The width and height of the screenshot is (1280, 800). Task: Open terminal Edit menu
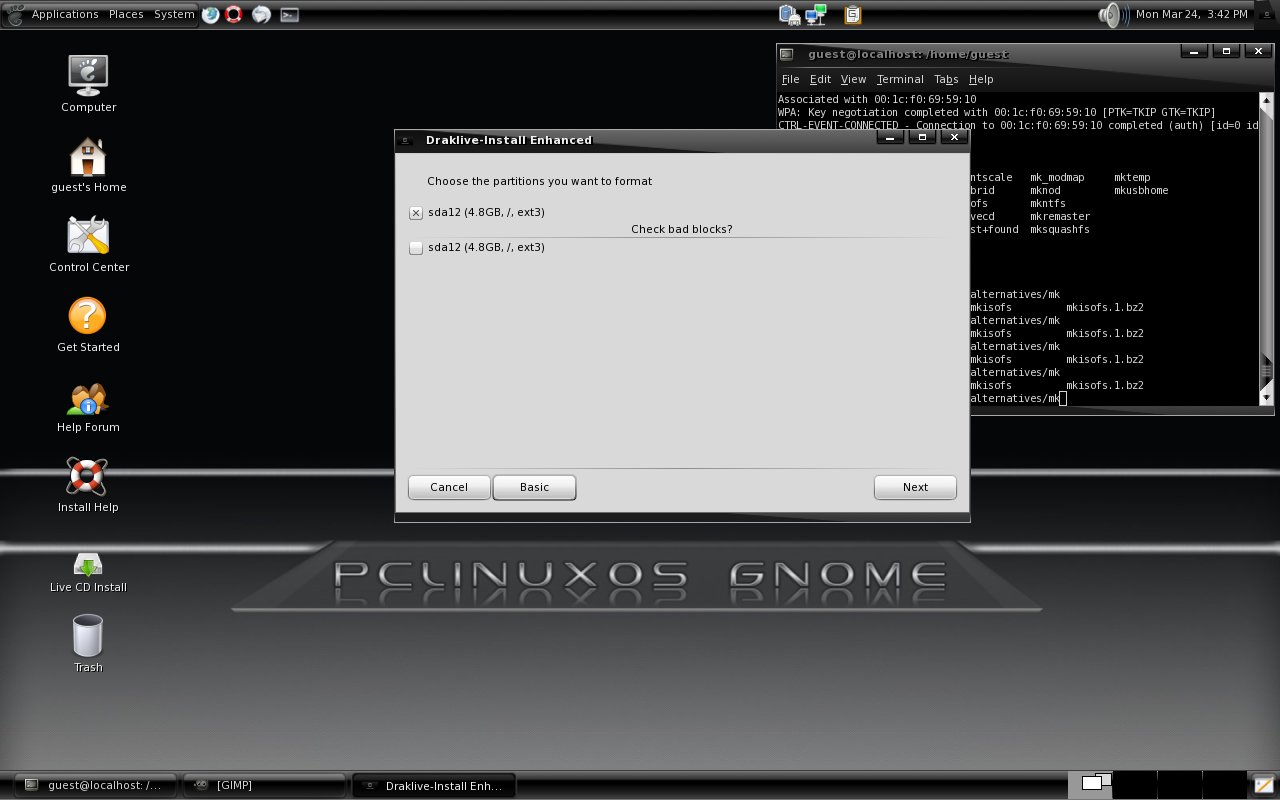click(820, 79)
